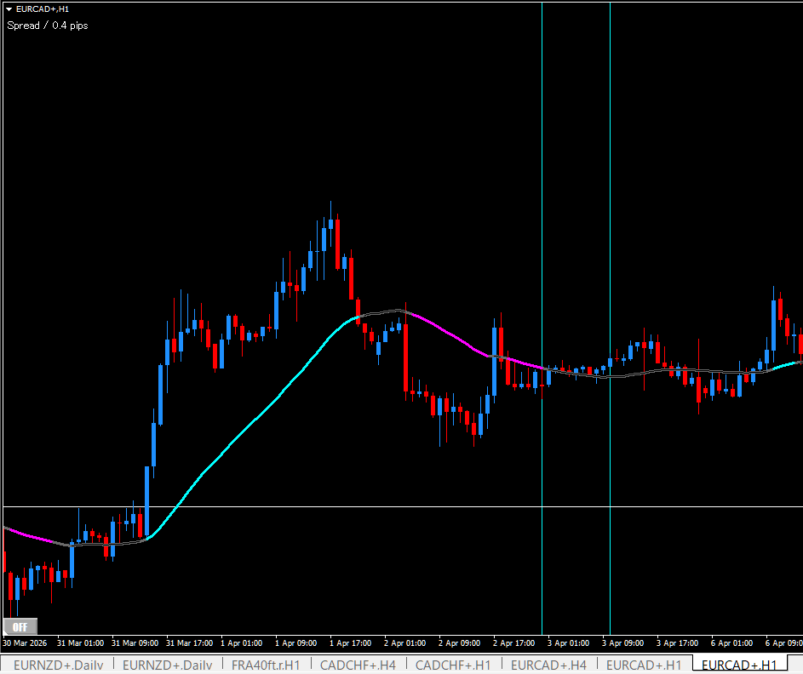Open the leftmost EURNZD+.Daily tab

click(x=56, y=665)
